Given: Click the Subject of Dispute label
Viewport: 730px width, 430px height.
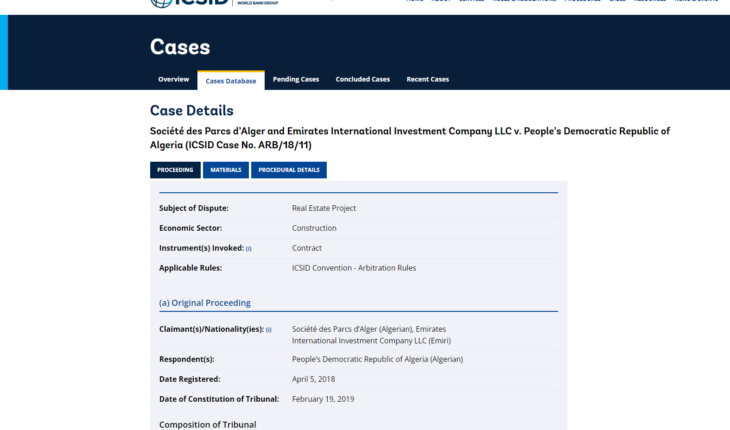Looking at the screenshot, I should click(x=194, y=208).
